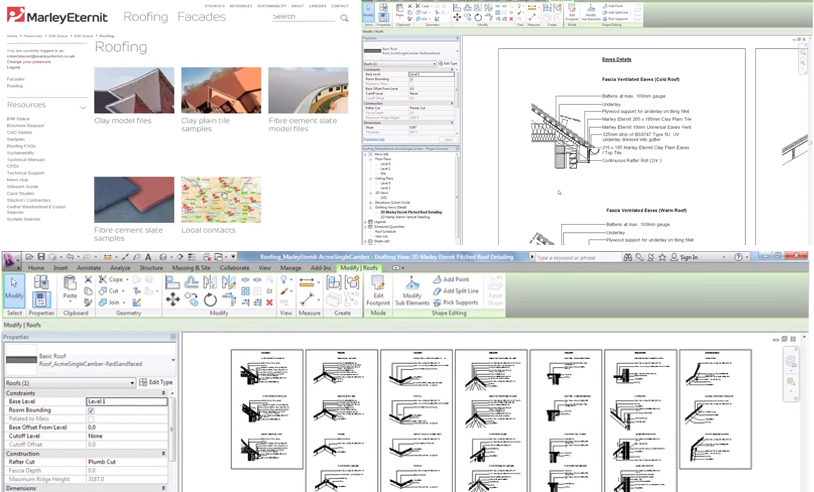The image size is (814, 492).
Task: Collapse the Constraints group in Properties
Action: pos(164,393)
